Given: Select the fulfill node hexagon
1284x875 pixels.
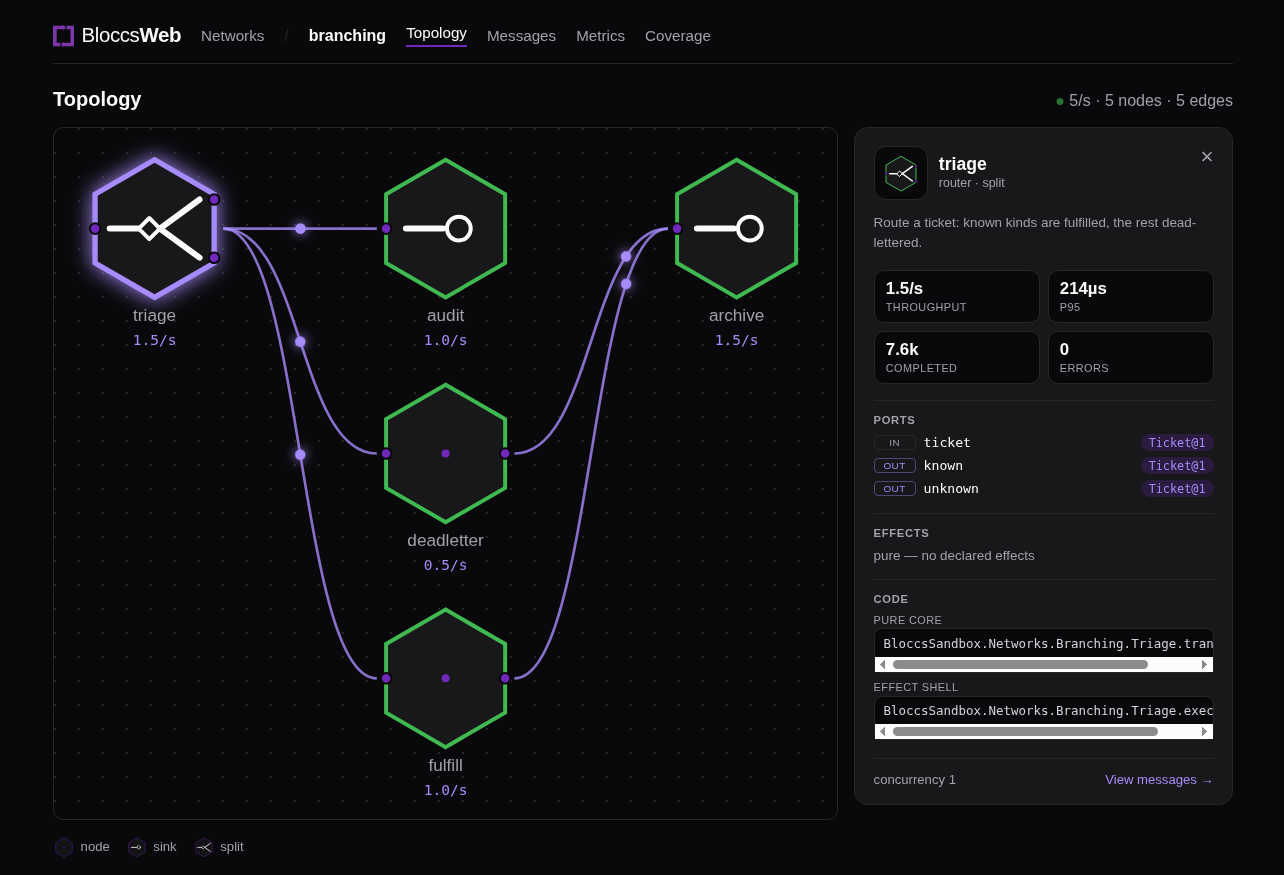Looking at the screenshot, I should (446, 678).
